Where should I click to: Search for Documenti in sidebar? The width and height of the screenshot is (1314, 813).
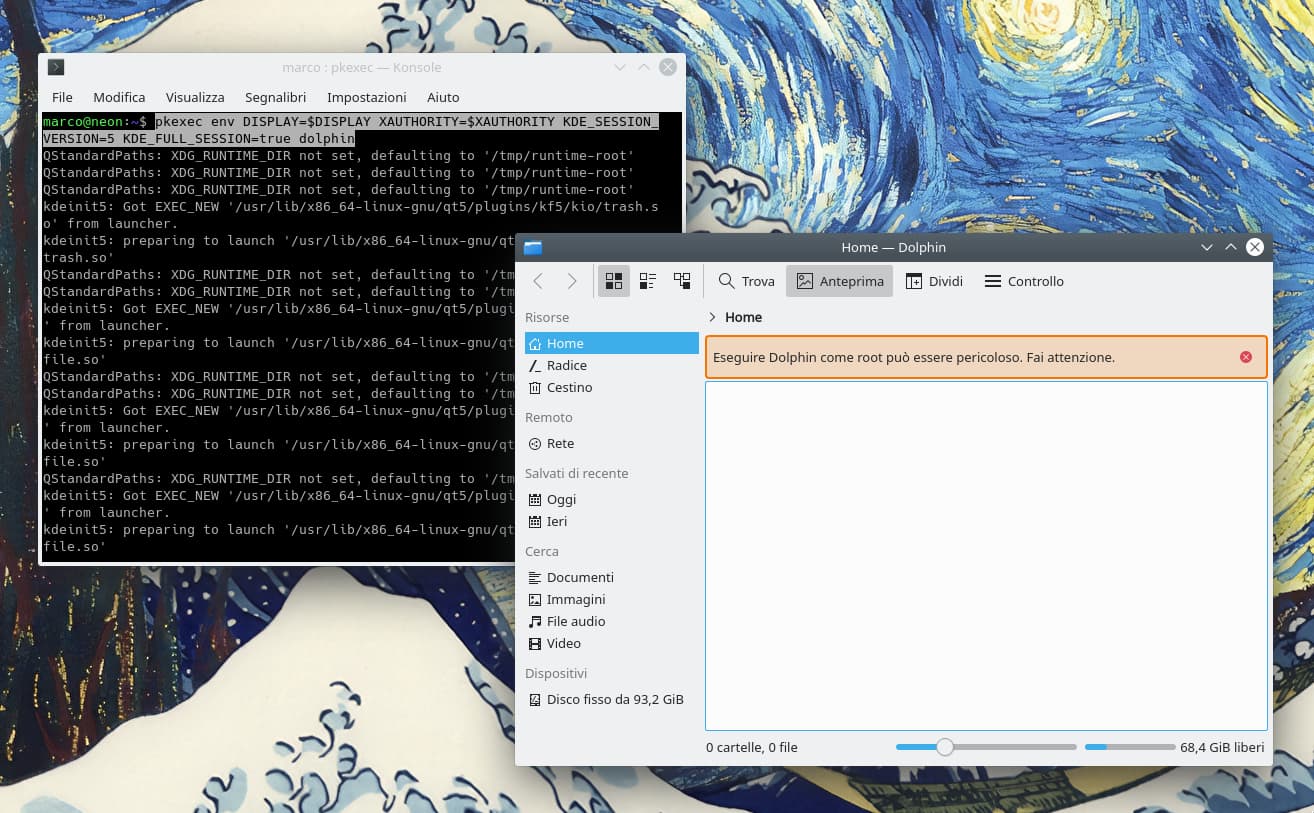point(612,577)
